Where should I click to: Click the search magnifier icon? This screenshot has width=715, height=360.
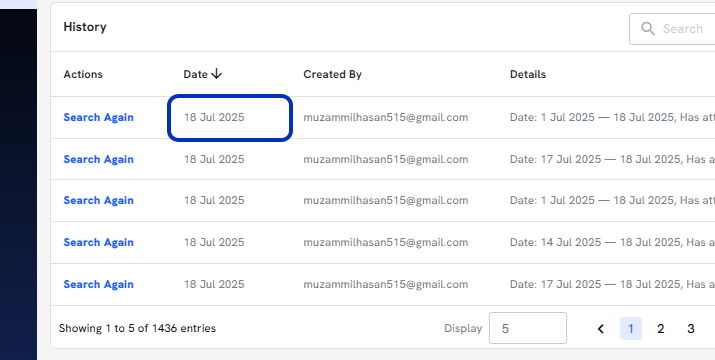[648, 29]
